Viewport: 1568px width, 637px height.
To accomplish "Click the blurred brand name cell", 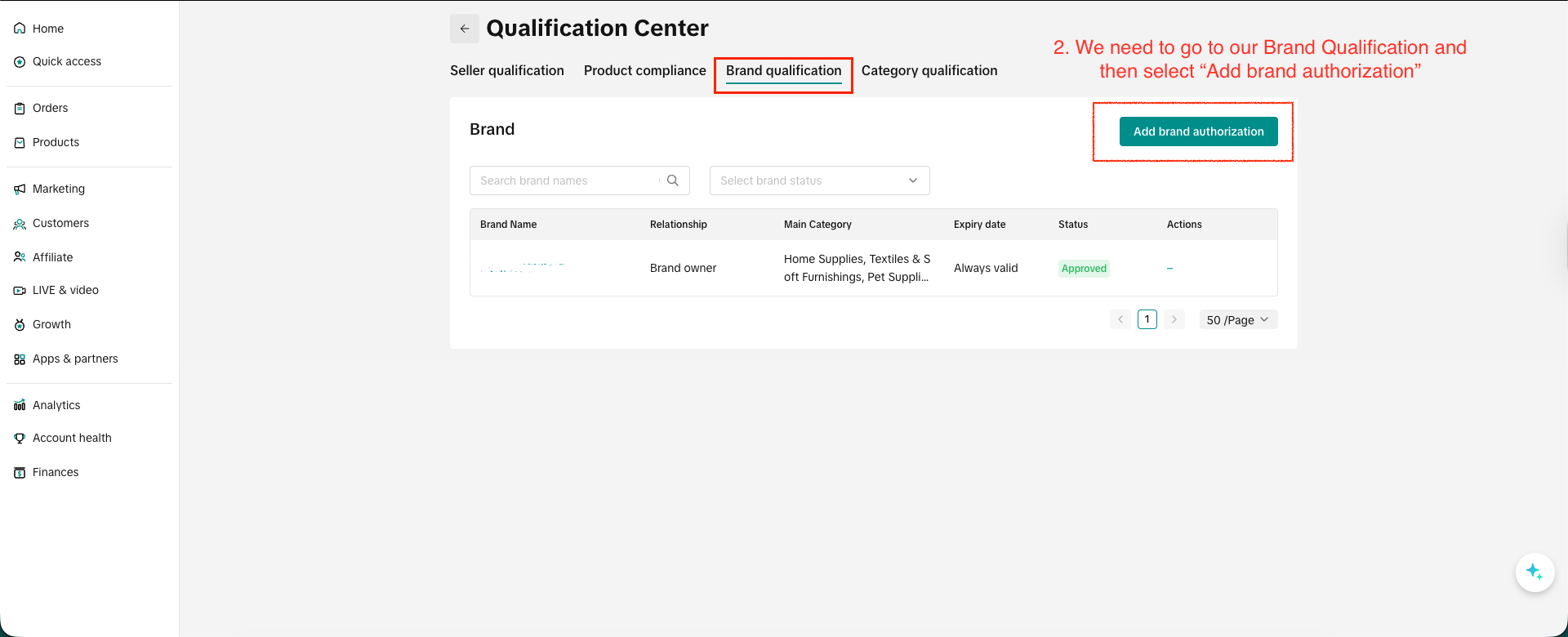I will [x=523, y=268].
